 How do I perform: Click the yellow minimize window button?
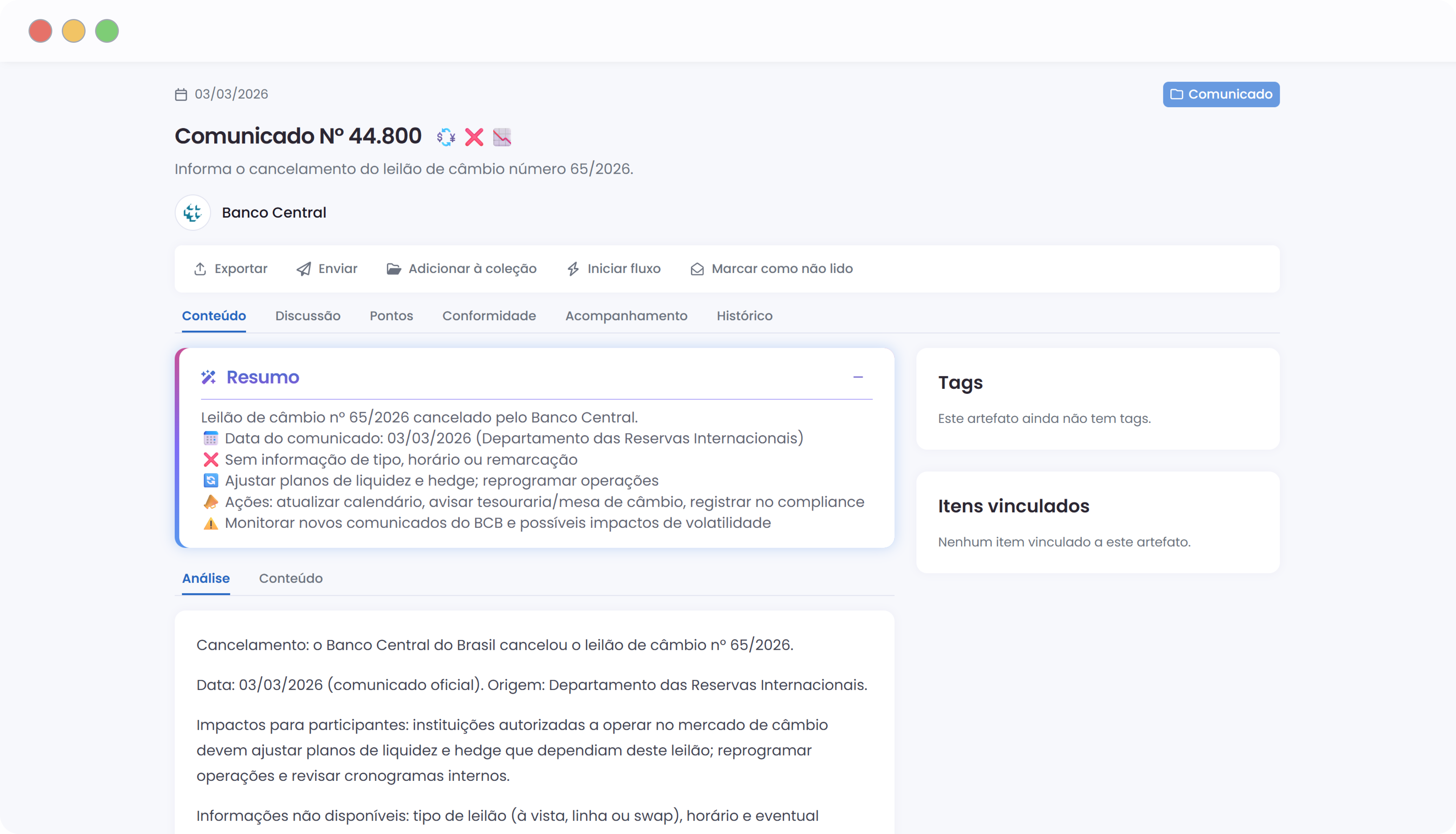[x=73, y=31]
